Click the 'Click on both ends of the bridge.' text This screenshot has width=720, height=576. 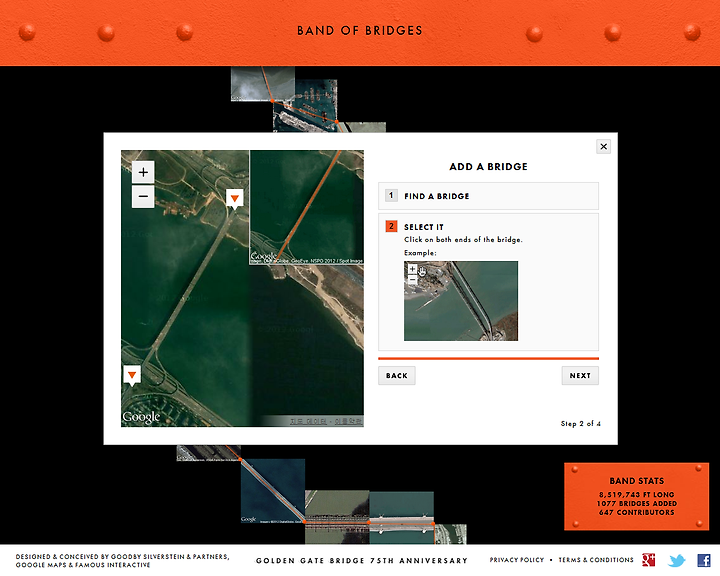[x=463, y=239]
